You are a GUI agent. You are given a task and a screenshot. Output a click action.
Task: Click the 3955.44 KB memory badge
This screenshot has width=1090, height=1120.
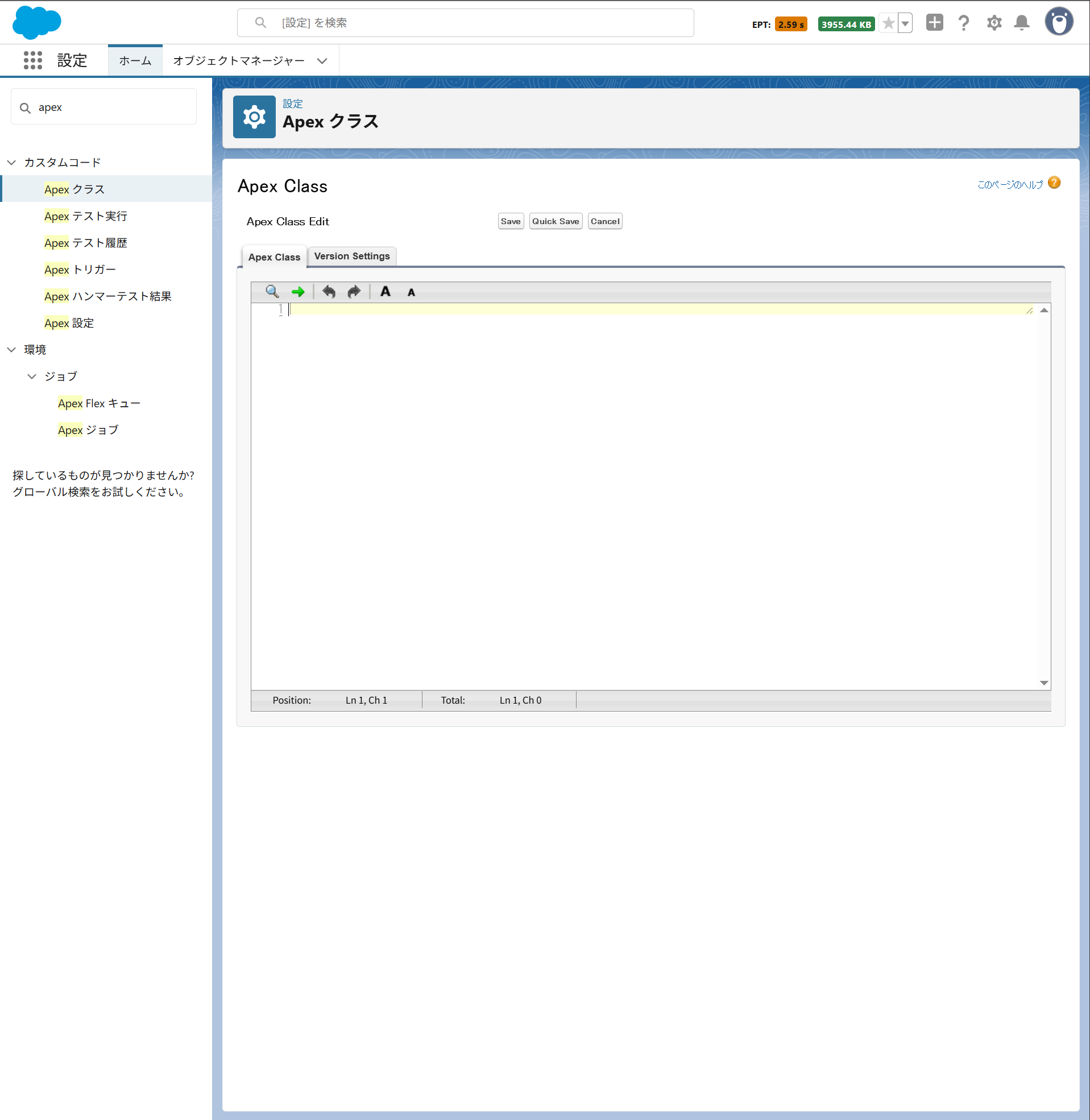pos(846,24)
